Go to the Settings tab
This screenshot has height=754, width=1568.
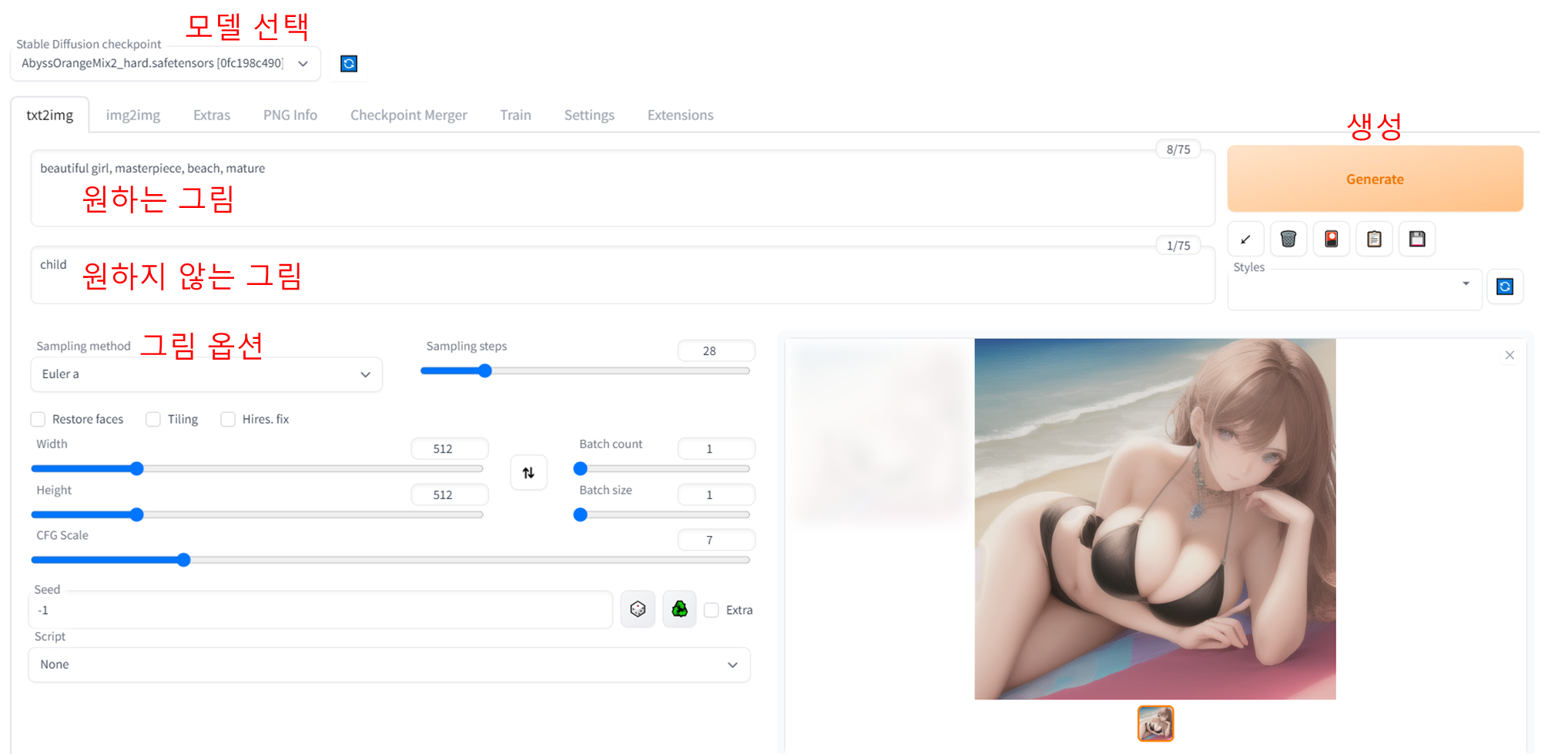pyautogui.click(x=589, y=115)
